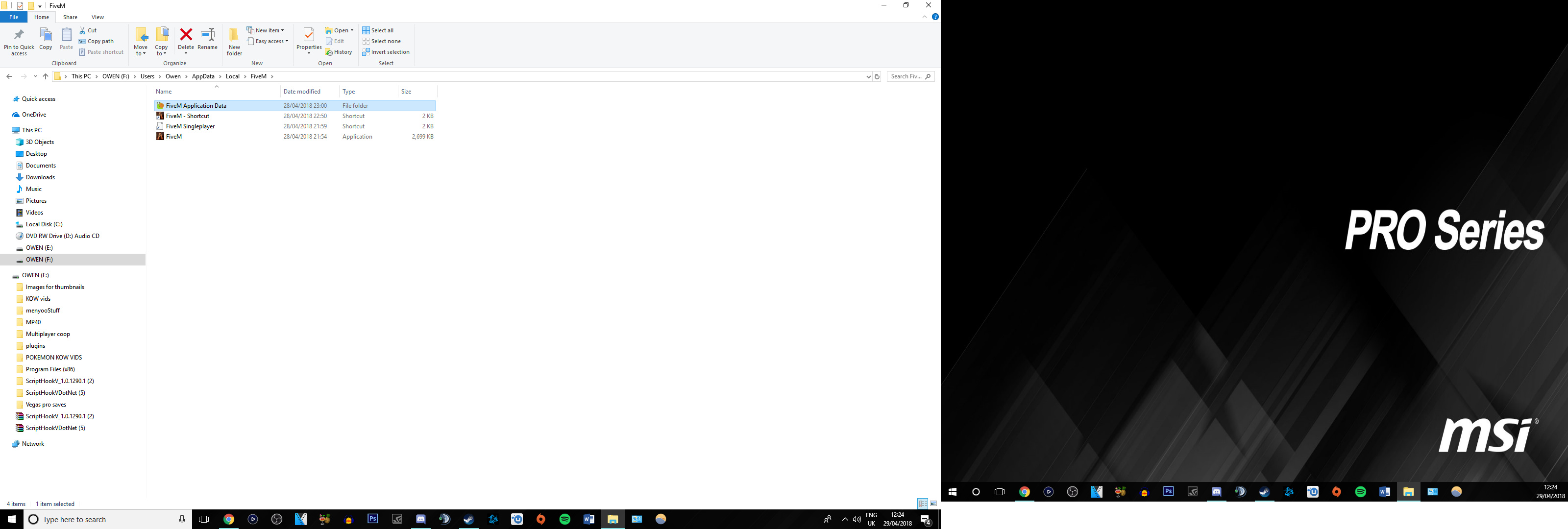Switch to large icons view in status bar
Image resolution: width=1568 pixels, height=529 pixels.
(x=933, y=504)
